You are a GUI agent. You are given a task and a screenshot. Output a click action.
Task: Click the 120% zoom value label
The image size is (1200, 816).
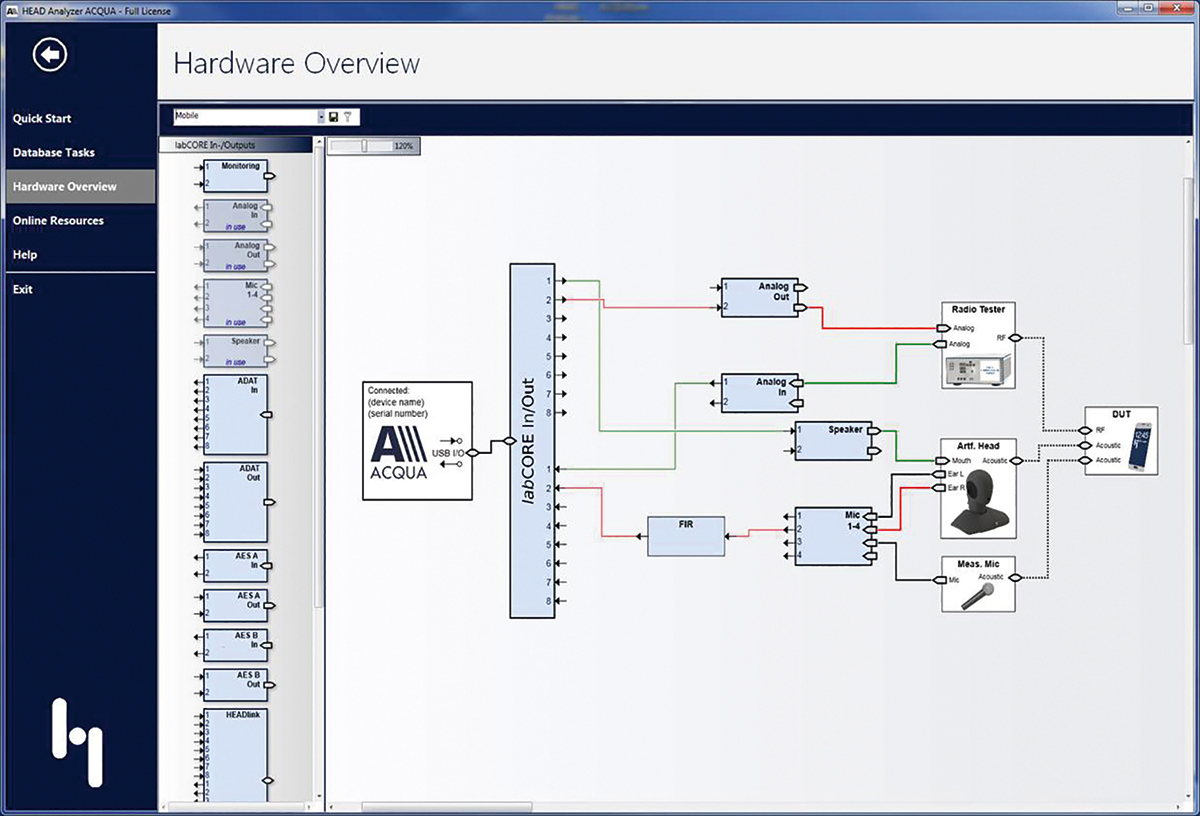point(403,146)
